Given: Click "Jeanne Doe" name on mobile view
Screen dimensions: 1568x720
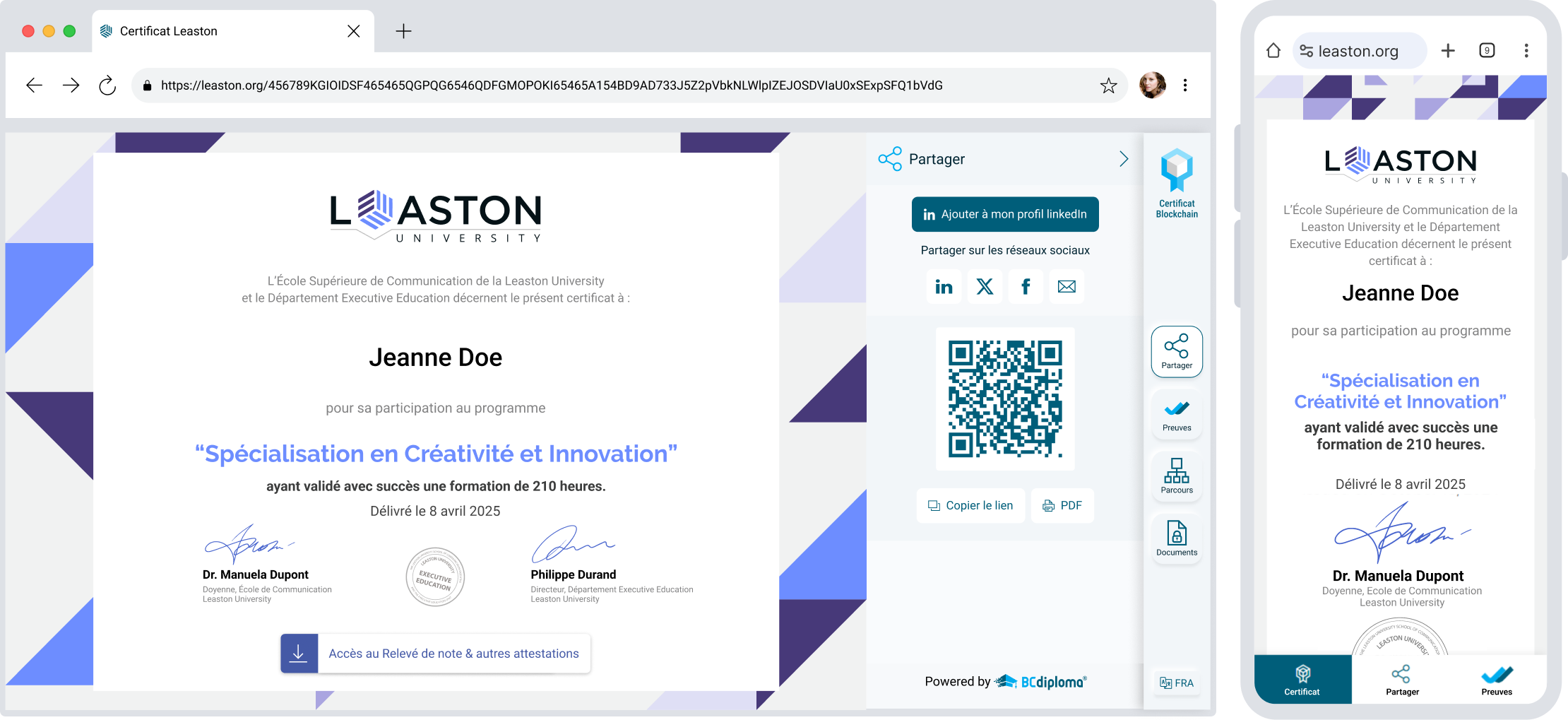Looking at the screenshot, I should [1401, 293].
